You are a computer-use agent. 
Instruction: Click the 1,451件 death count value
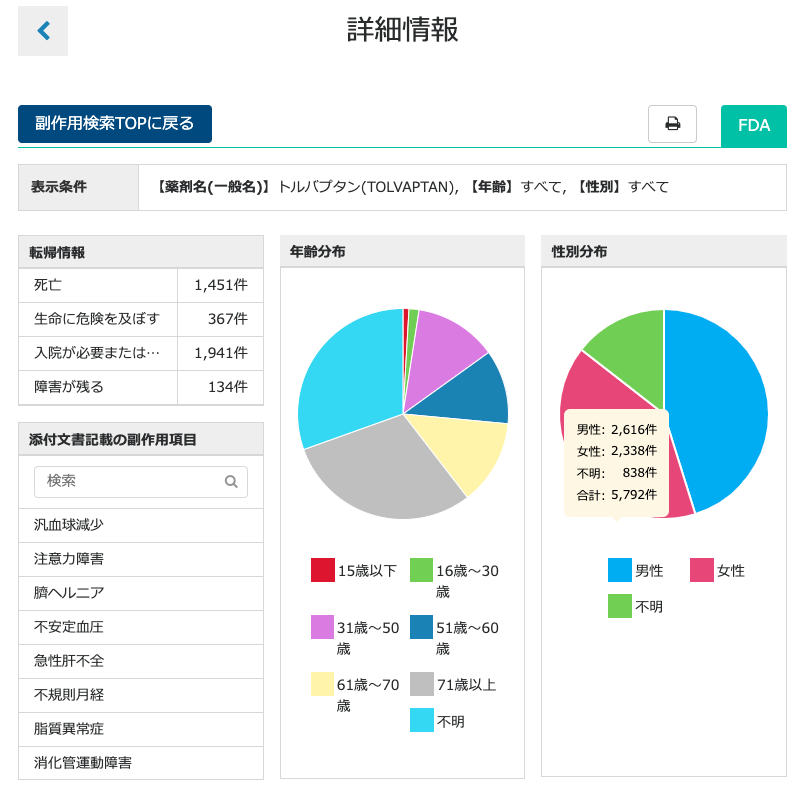coord(221,285)
